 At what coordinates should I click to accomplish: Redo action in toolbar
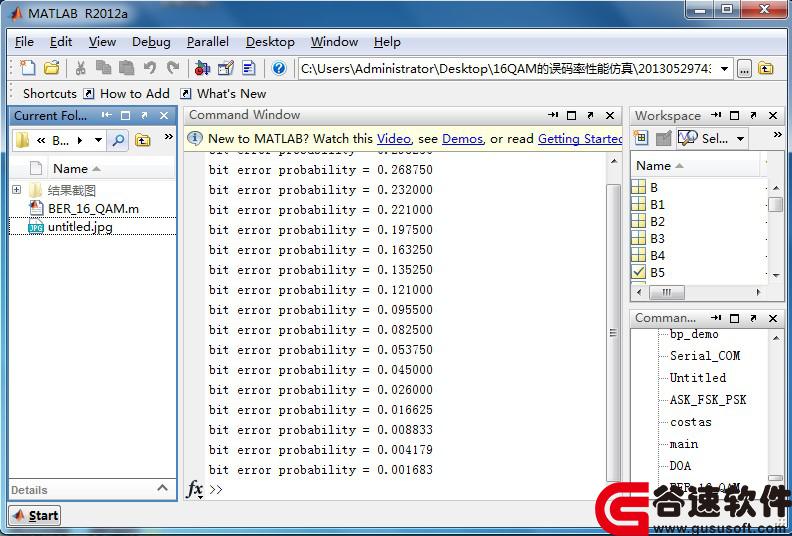[x=173, y=68]
